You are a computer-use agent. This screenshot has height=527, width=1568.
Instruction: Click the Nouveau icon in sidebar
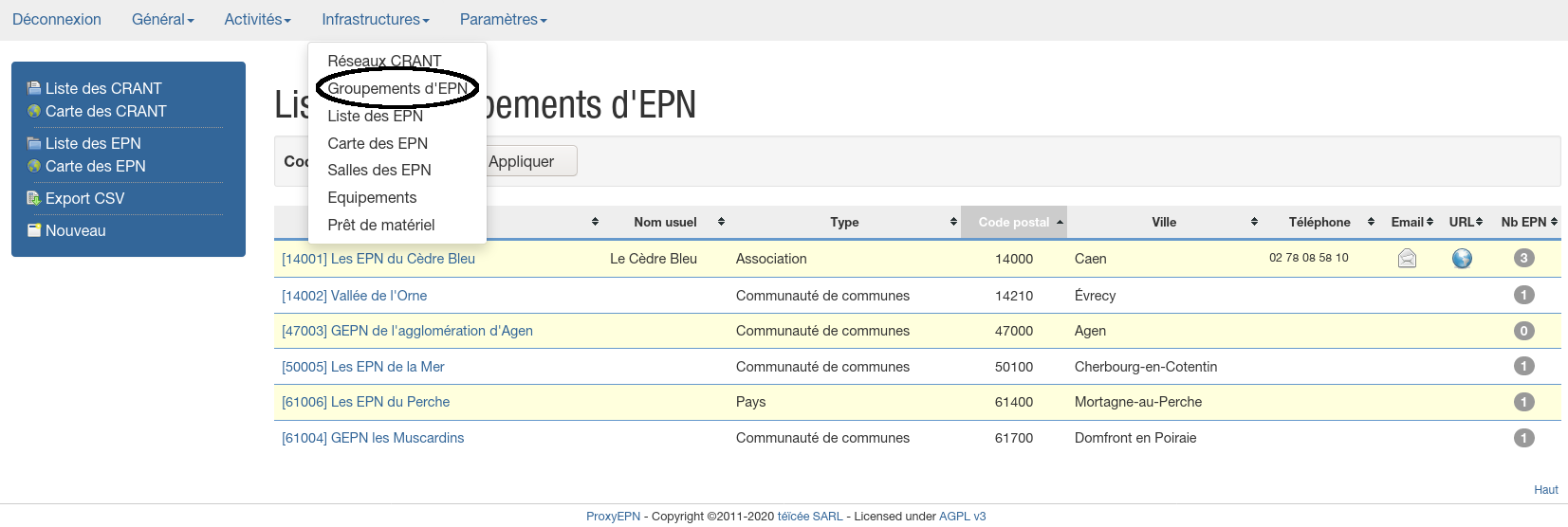tap(34, 230)
